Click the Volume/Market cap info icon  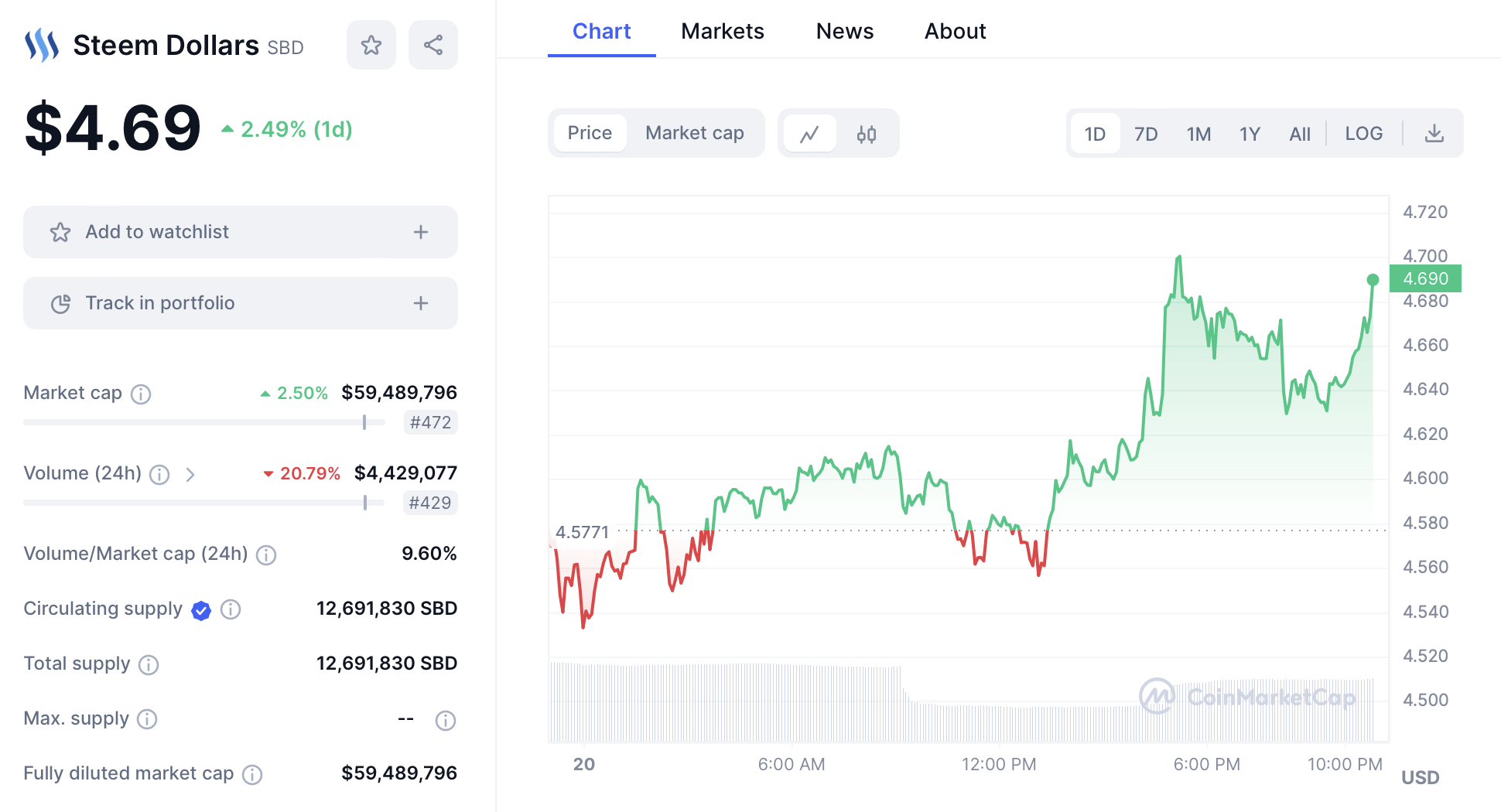(x=266, y=554)
